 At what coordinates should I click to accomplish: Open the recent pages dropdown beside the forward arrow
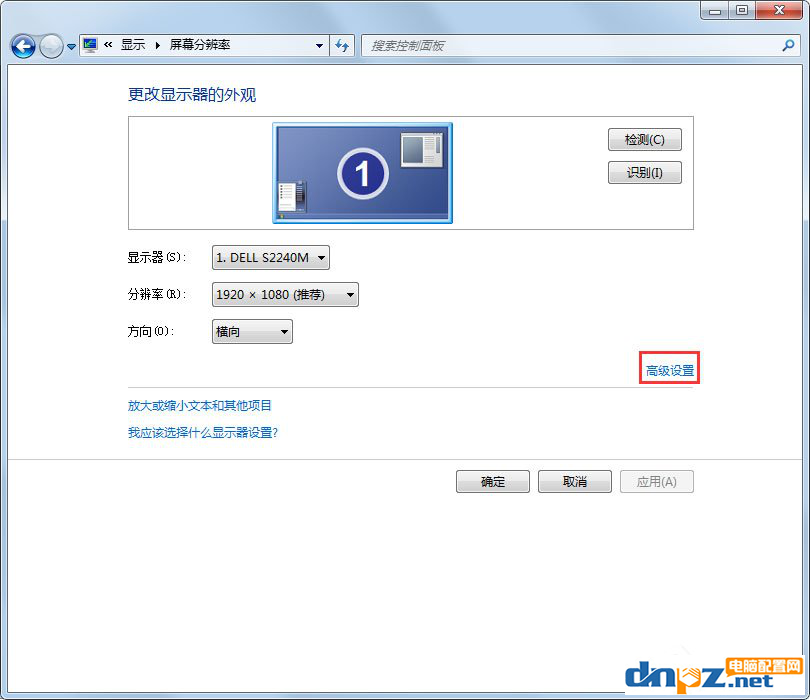70,46
